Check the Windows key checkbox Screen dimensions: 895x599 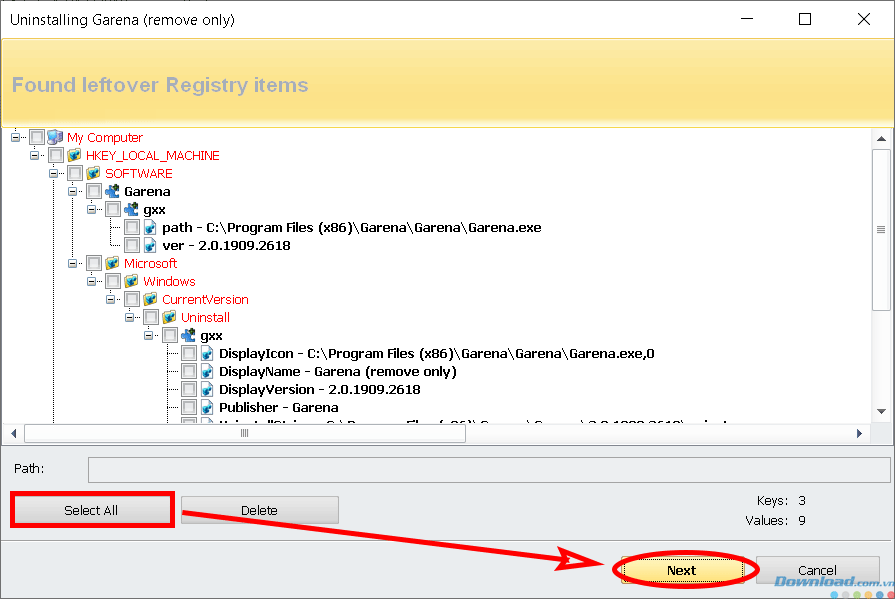[113, 281]
